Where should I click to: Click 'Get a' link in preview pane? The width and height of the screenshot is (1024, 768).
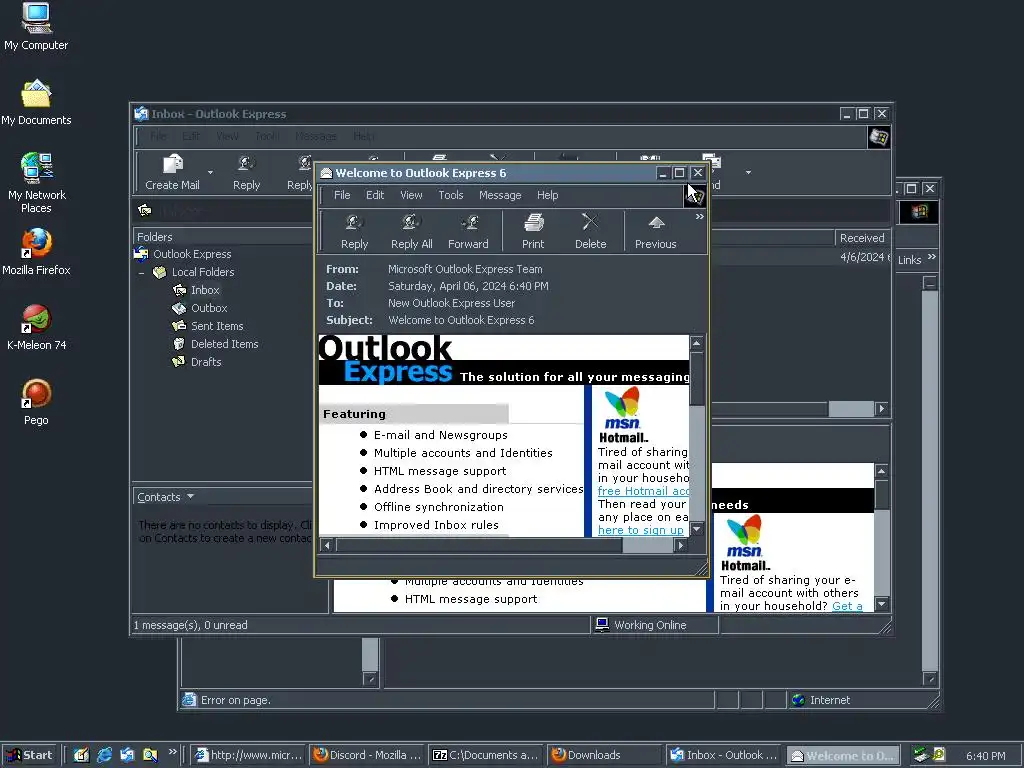847,606
